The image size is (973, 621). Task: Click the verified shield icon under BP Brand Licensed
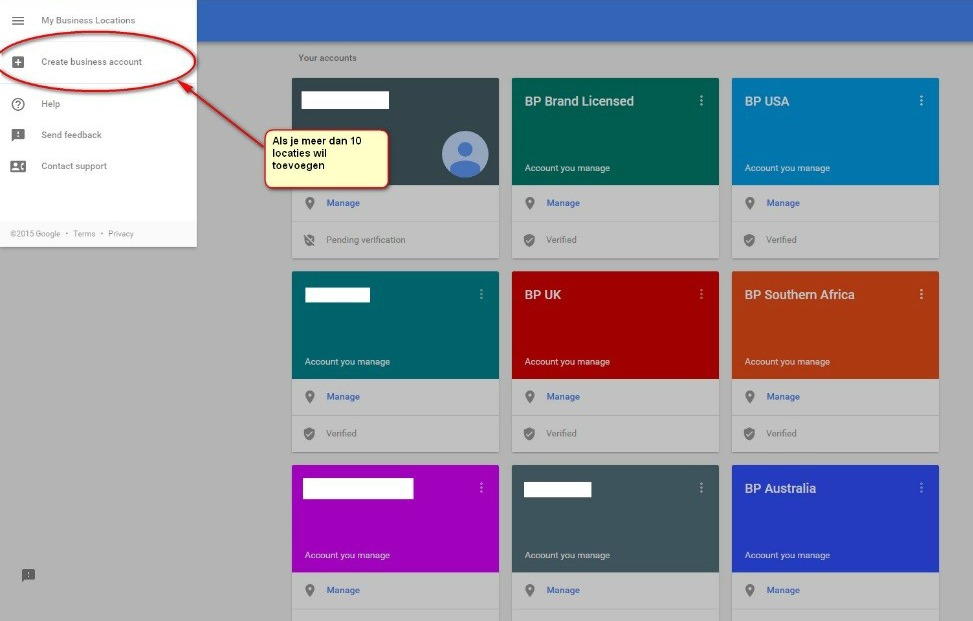click(529, 240)
